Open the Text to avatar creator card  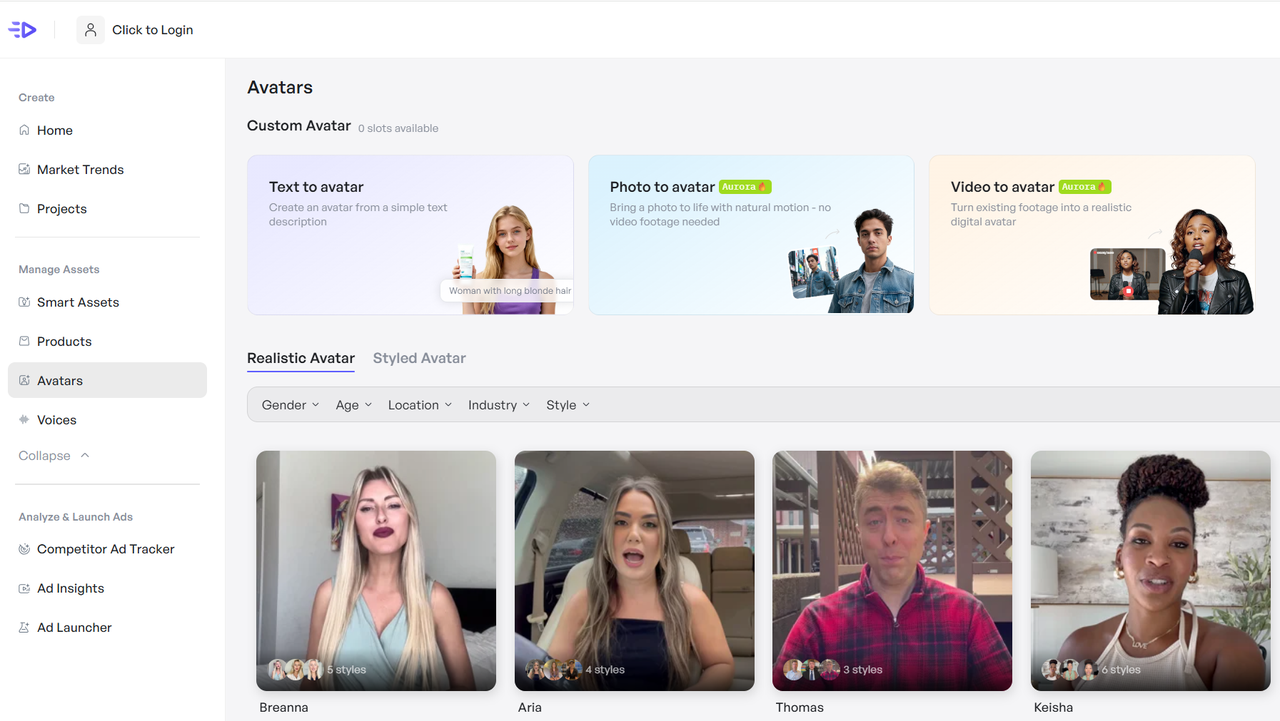click(x=409, y=234)
